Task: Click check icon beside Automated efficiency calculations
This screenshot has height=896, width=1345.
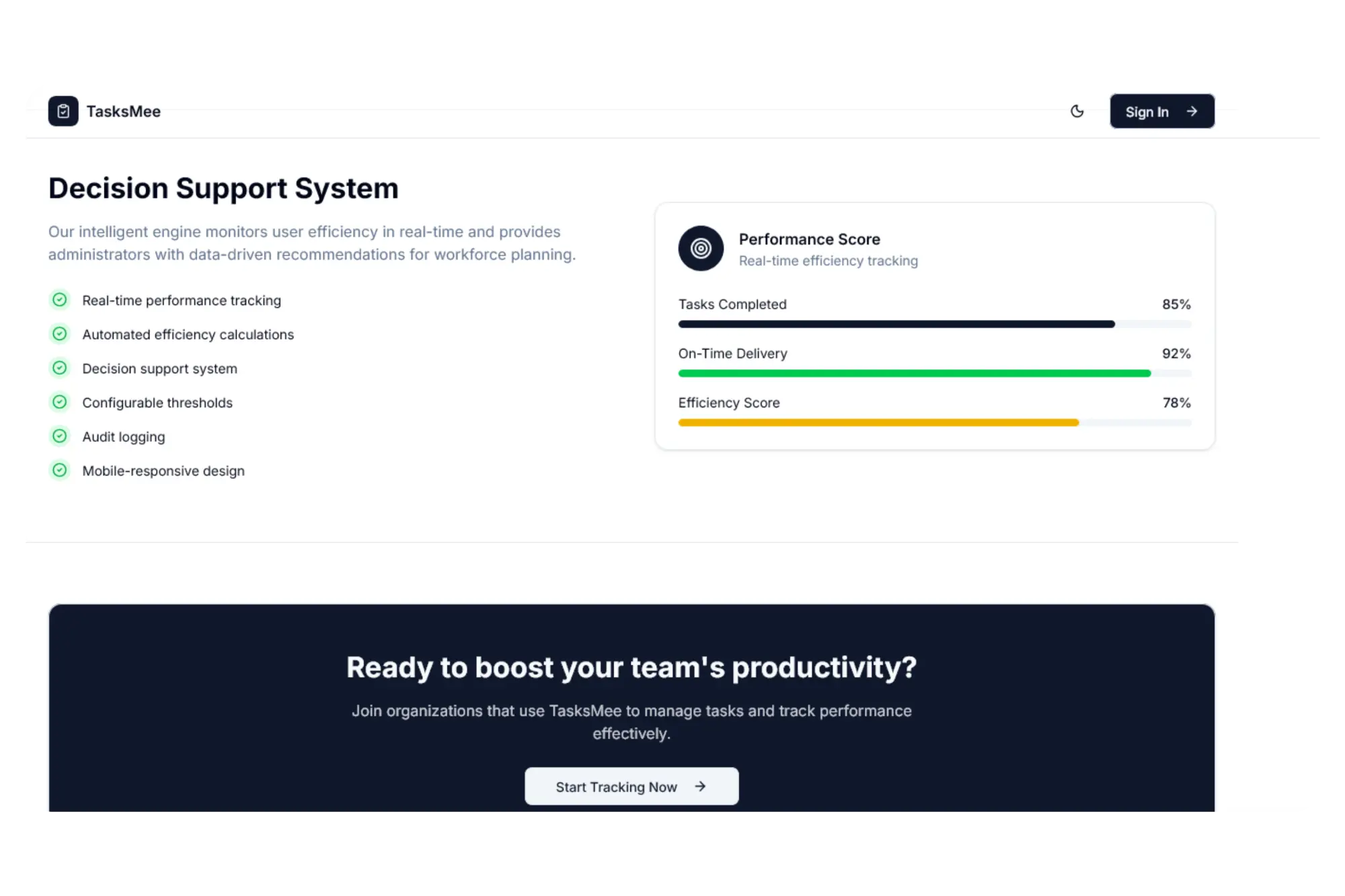Action: (60, 334)
